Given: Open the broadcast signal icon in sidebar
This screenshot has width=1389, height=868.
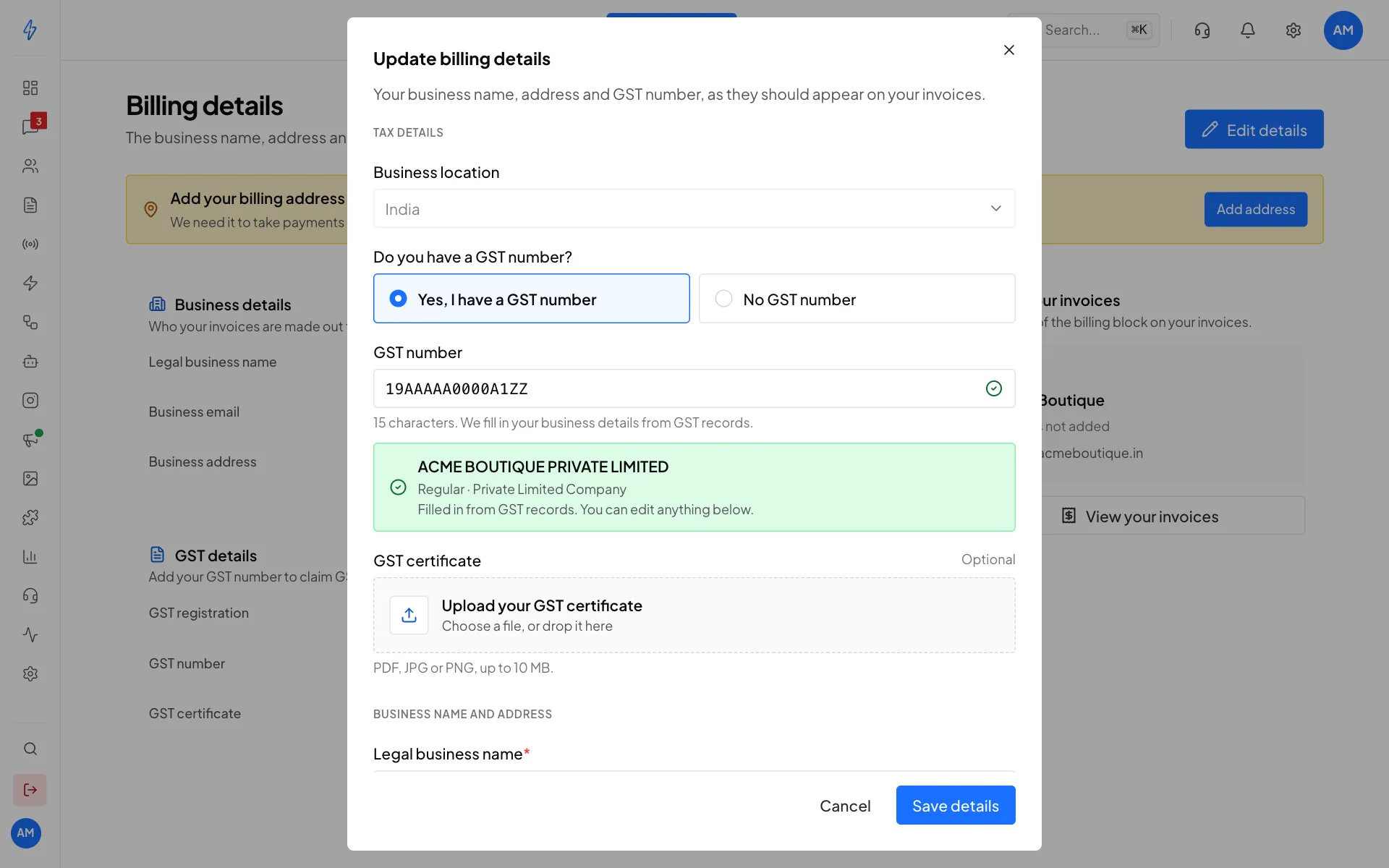Looking at the screenshot, I should [30, 244].
